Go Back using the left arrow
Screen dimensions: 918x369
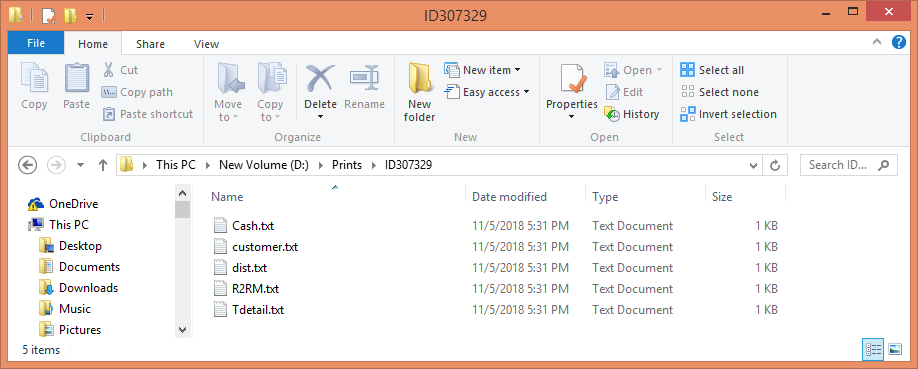(x=28, y=165)
